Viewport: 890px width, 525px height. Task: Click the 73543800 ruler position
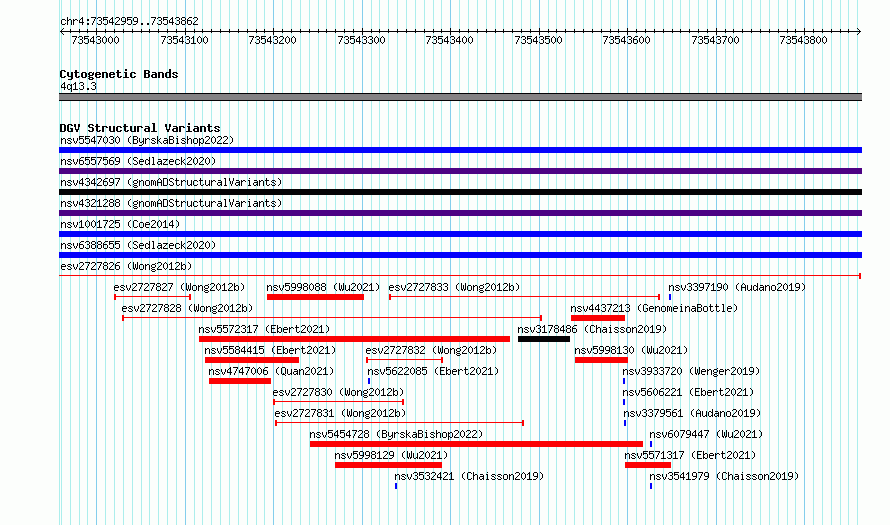(x=803, y=40)
